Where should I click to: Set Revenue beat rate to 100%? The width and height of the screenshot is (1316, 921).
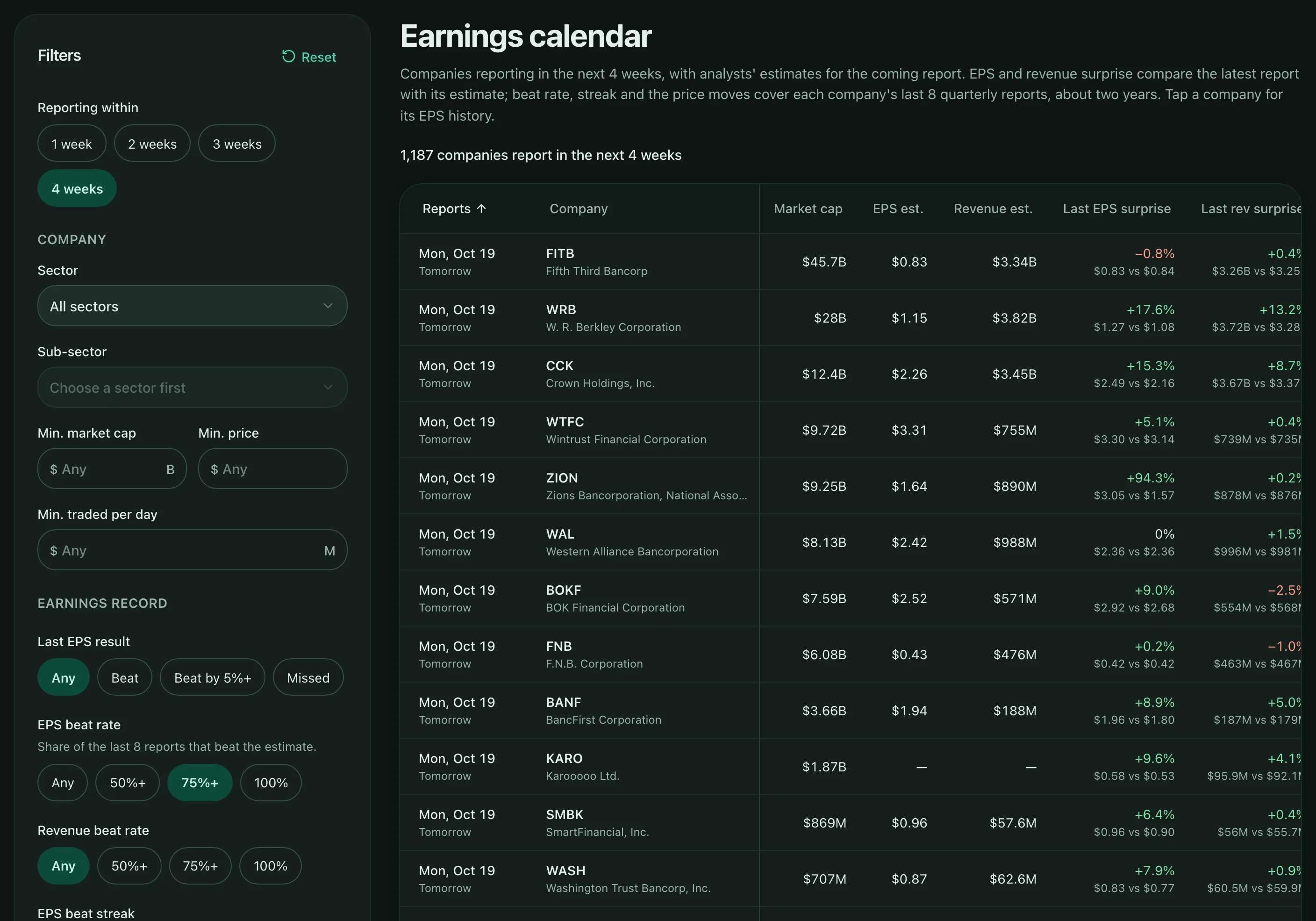(270, 866)
